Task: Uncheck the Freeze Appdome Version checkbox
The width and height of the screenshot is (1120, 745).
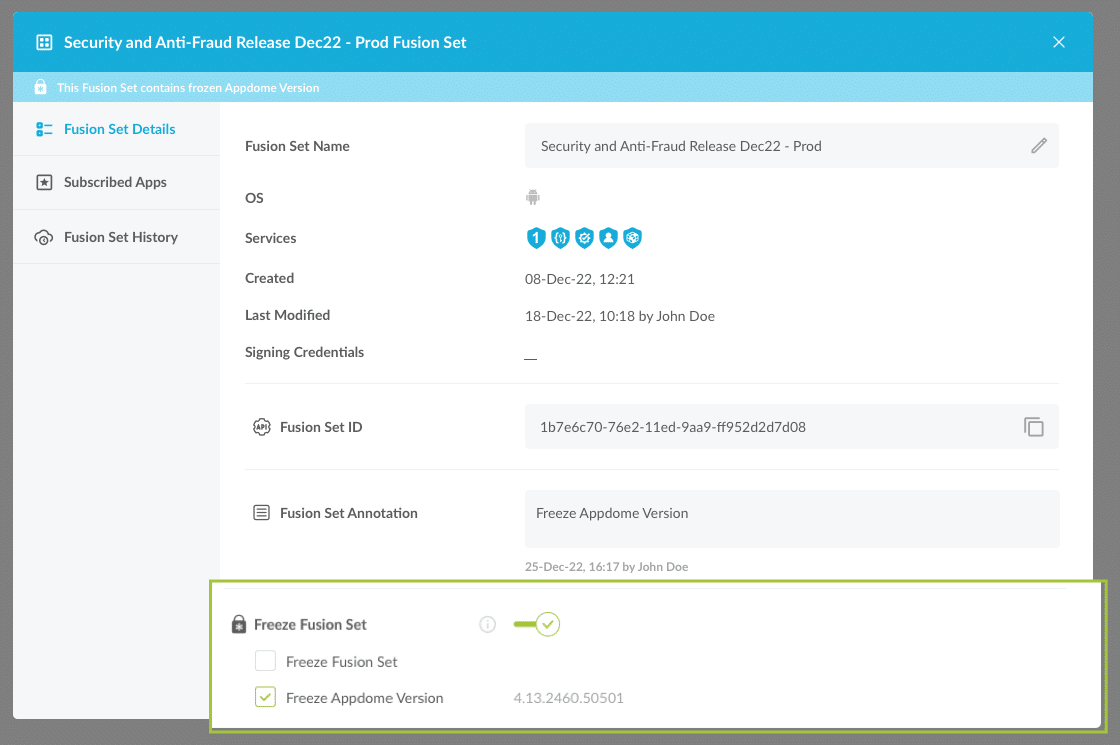Action: (265, 698)
